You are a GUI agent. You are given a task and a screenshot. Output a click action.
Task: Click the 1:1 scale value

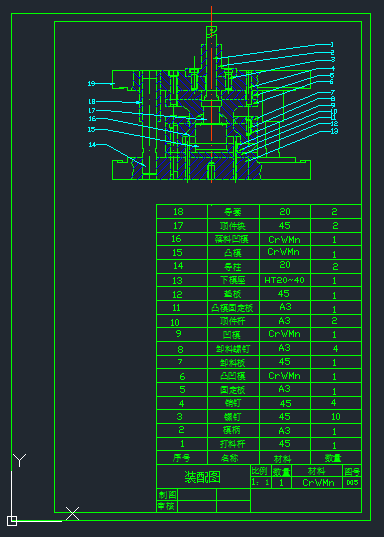click(x=260, y=483)
